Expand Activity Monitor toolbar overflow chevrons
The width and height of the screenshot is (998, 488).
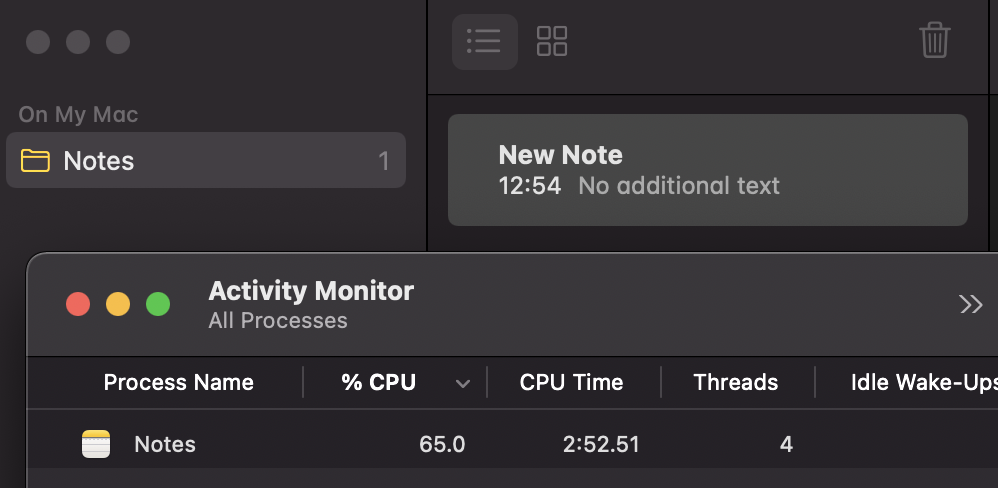(970, 304)
